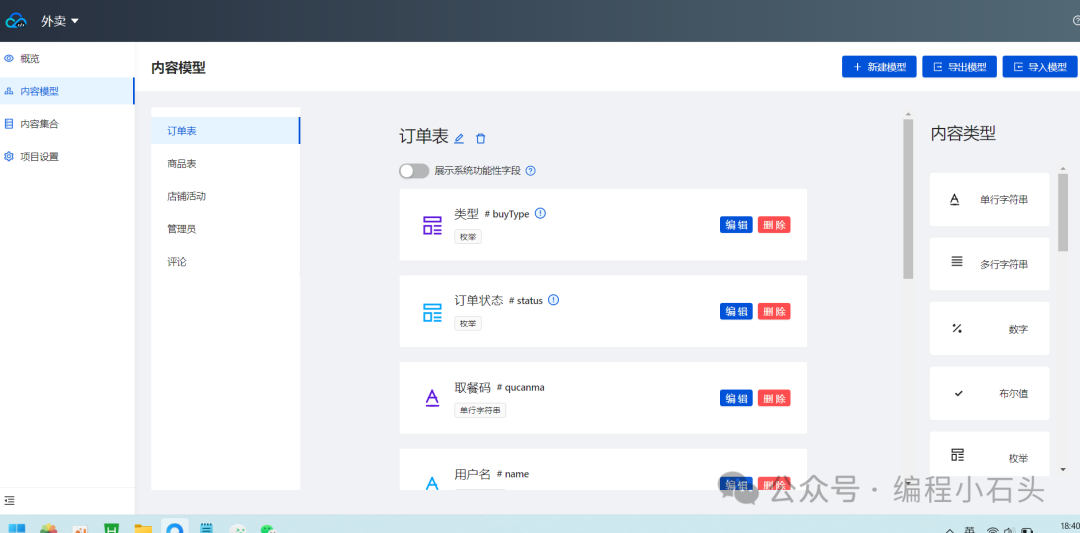Click the info icon next to buyType

click(x=541, y=213)
